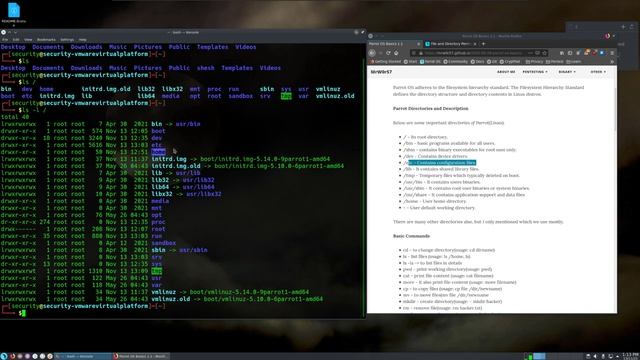Image resolution: width=640 pixels, height=360 pixels.
Task: Open Konsole Help menu
Action: pos(82,40)
